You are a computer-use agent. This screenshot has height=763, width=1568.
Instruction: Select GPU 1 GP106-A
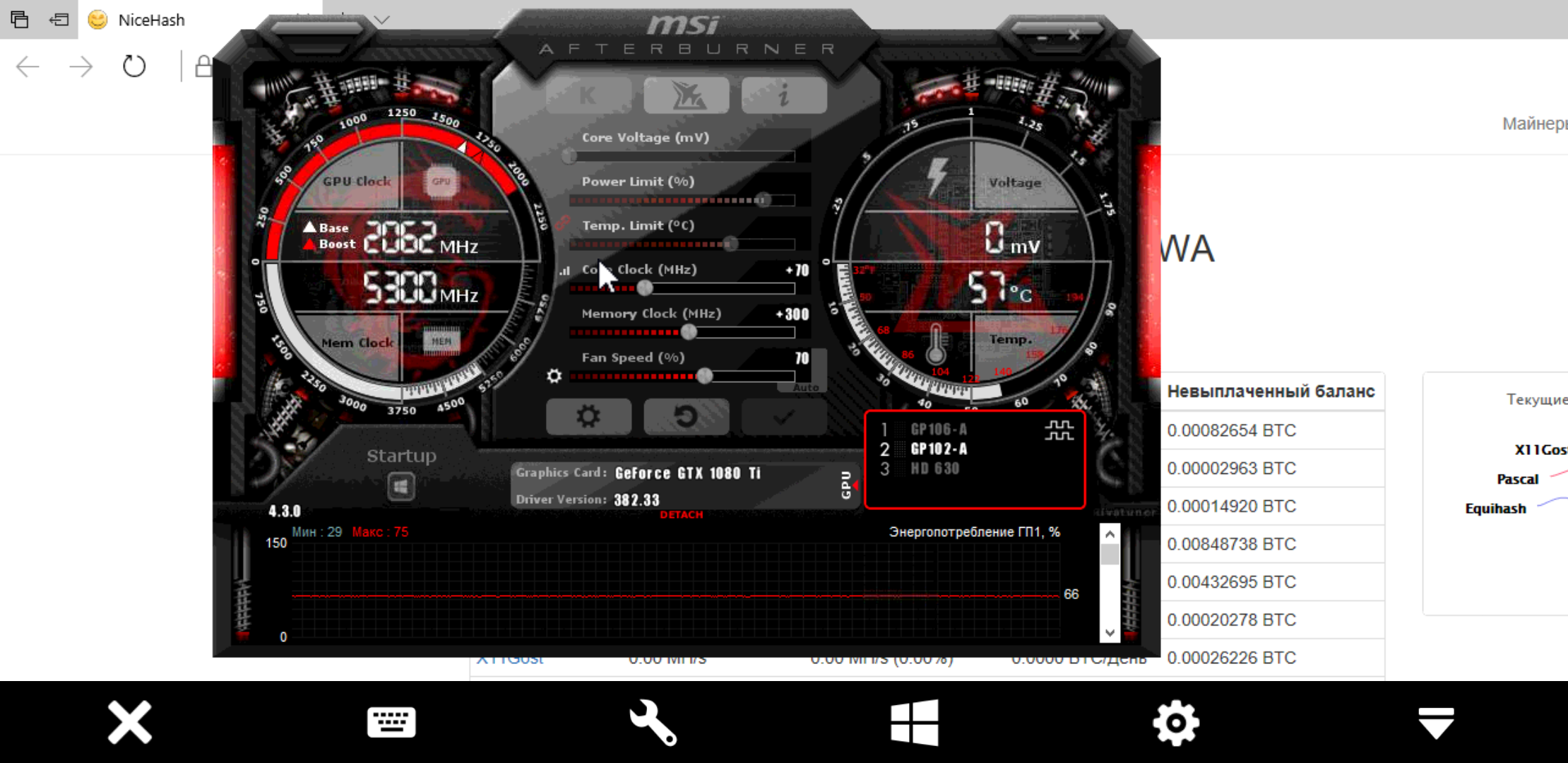[x=938, y=429]
